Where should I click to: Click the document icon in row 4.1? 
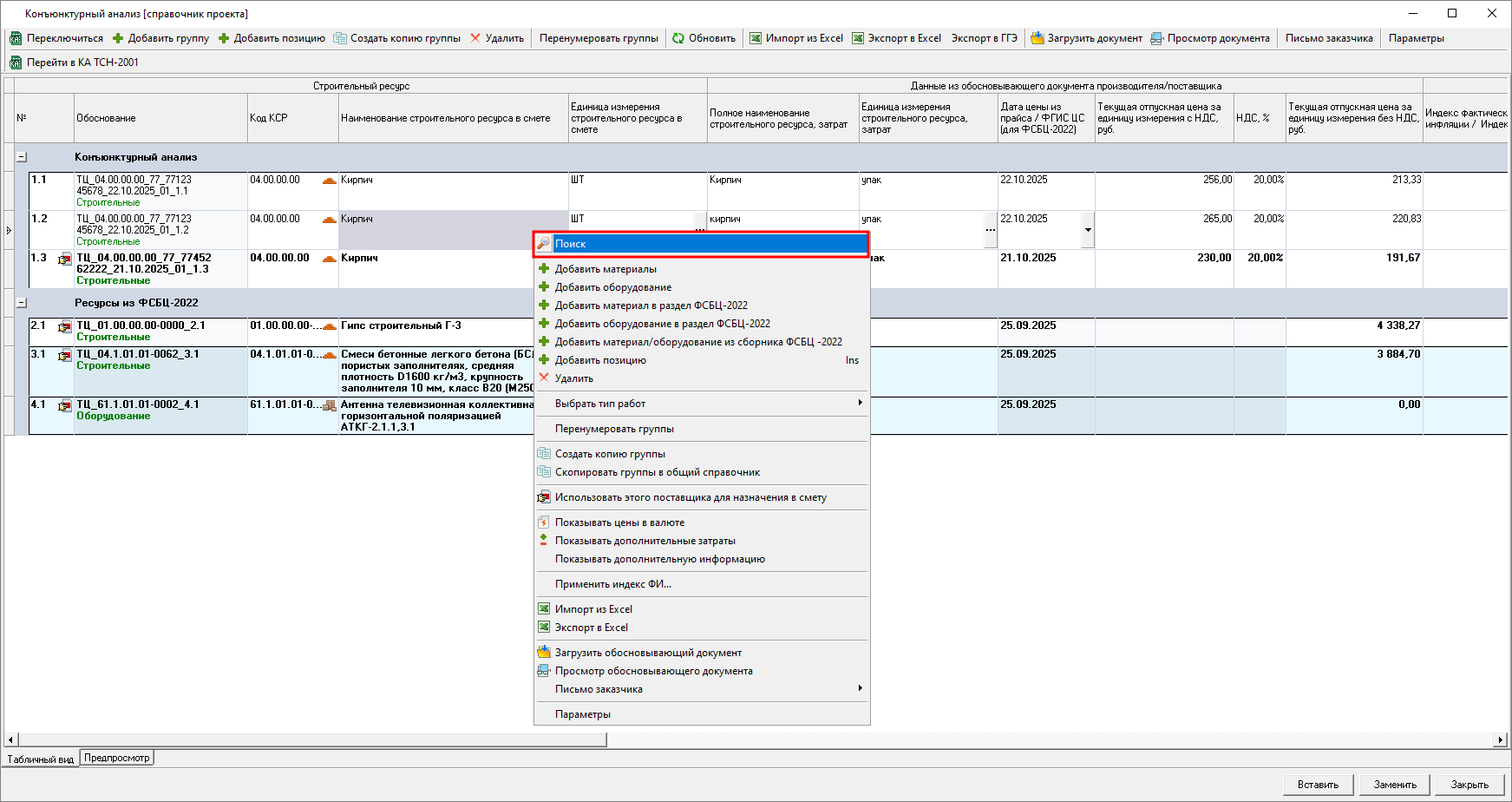coord(65,405)
